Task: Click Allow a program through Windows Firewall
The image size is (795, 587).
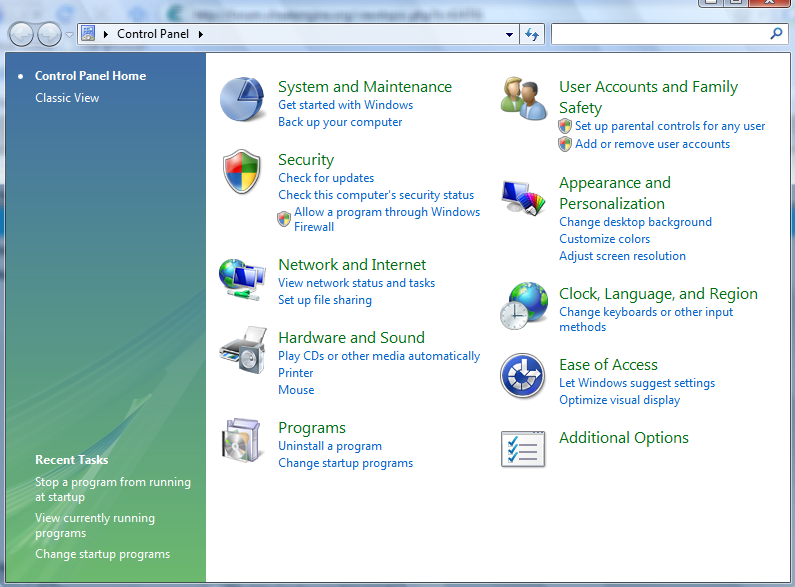Action: [387, 219]
